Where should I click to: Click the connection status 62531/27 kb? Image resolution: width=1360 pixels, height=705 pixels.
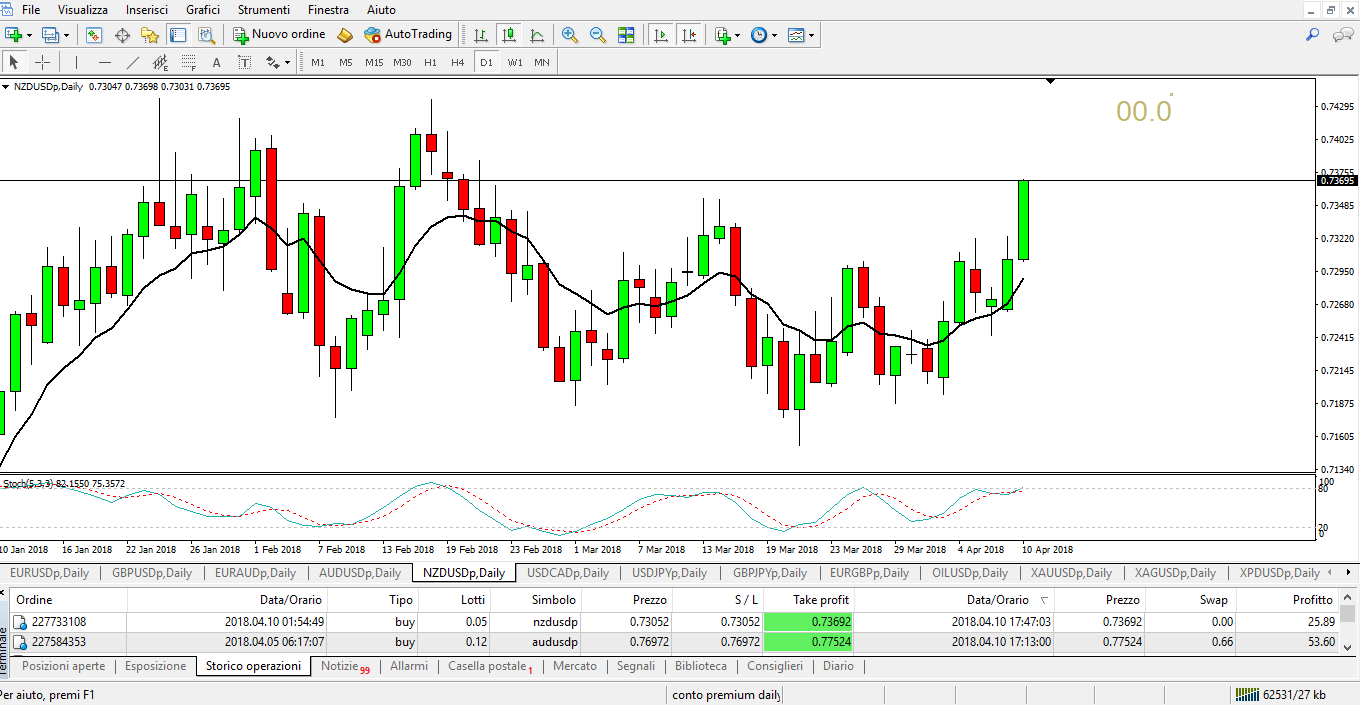pyautogui.click(x=1281, y=695)
